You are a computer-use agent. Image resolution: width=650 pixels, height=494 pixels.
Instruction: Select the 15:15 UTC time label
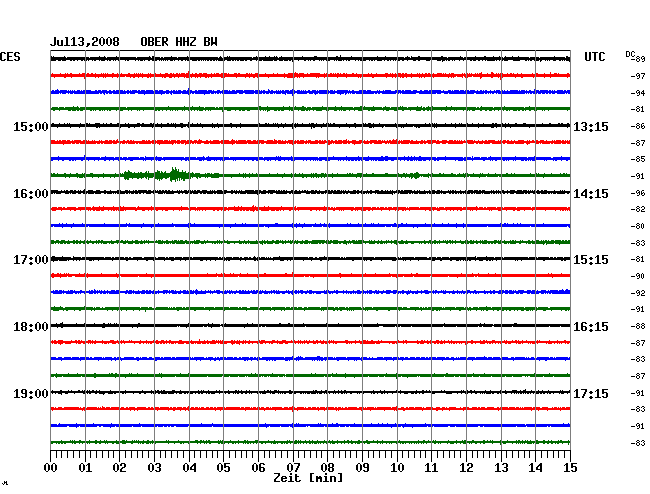pos(591,260)
